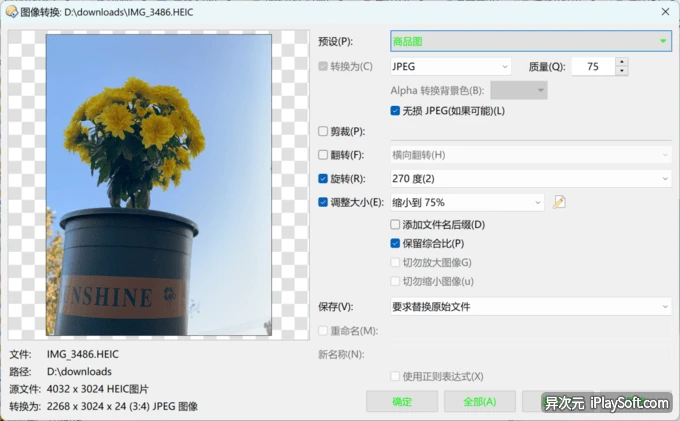
Task: Uncheck 保留综合比 keep aspect ratio
Action: [396, 243]
